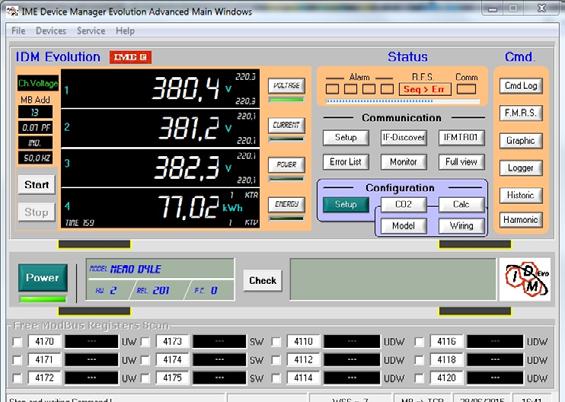The height and width of the screenshot is (402, 565).
Task: Click the red IME logo icon
Action: click(130, 57)
